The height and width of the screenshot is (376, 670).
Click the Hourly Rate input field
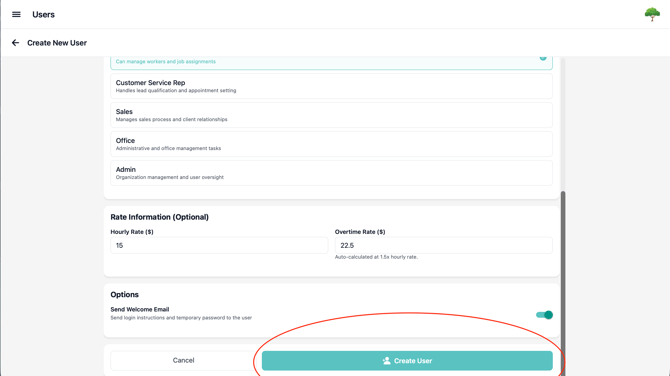pyautogui.click(x=219, y=245)
